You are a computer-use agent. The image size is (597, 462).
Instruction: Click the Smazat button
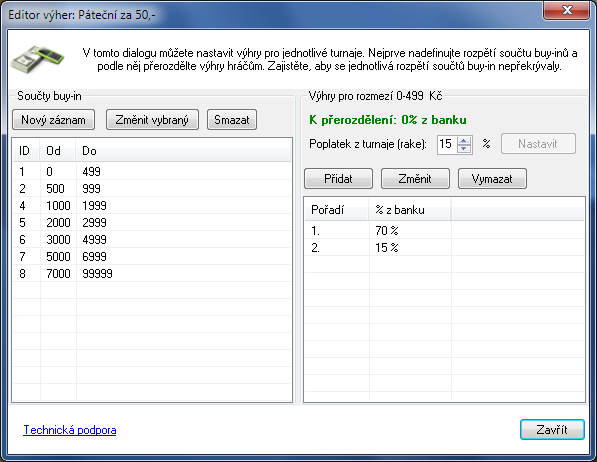(x=232, y=120)
